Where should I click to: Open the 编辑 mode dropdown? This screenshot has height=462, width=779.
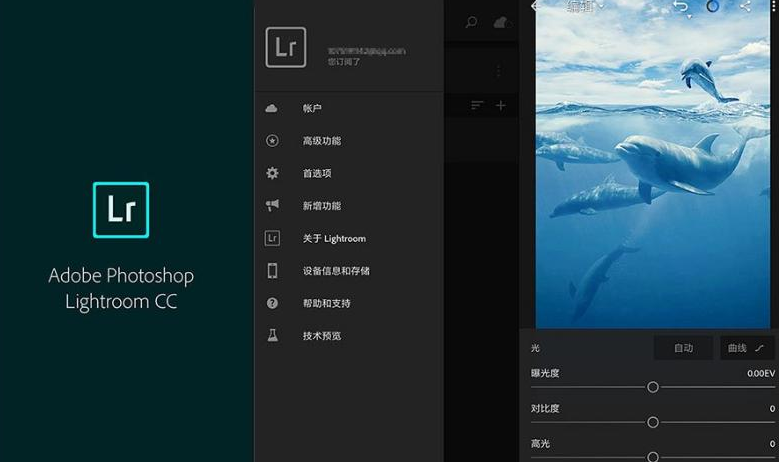(x=584, y=6)
